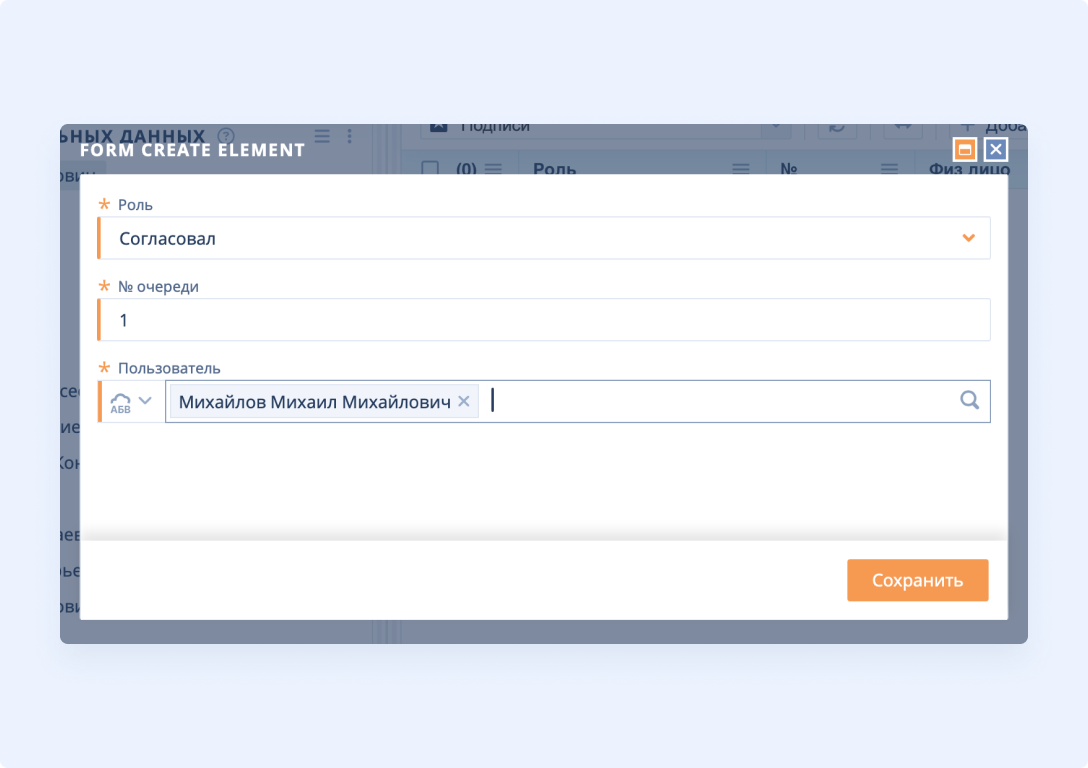
Task: Open the hamburger menu in left panel header
Action: [x=322, y=135]
